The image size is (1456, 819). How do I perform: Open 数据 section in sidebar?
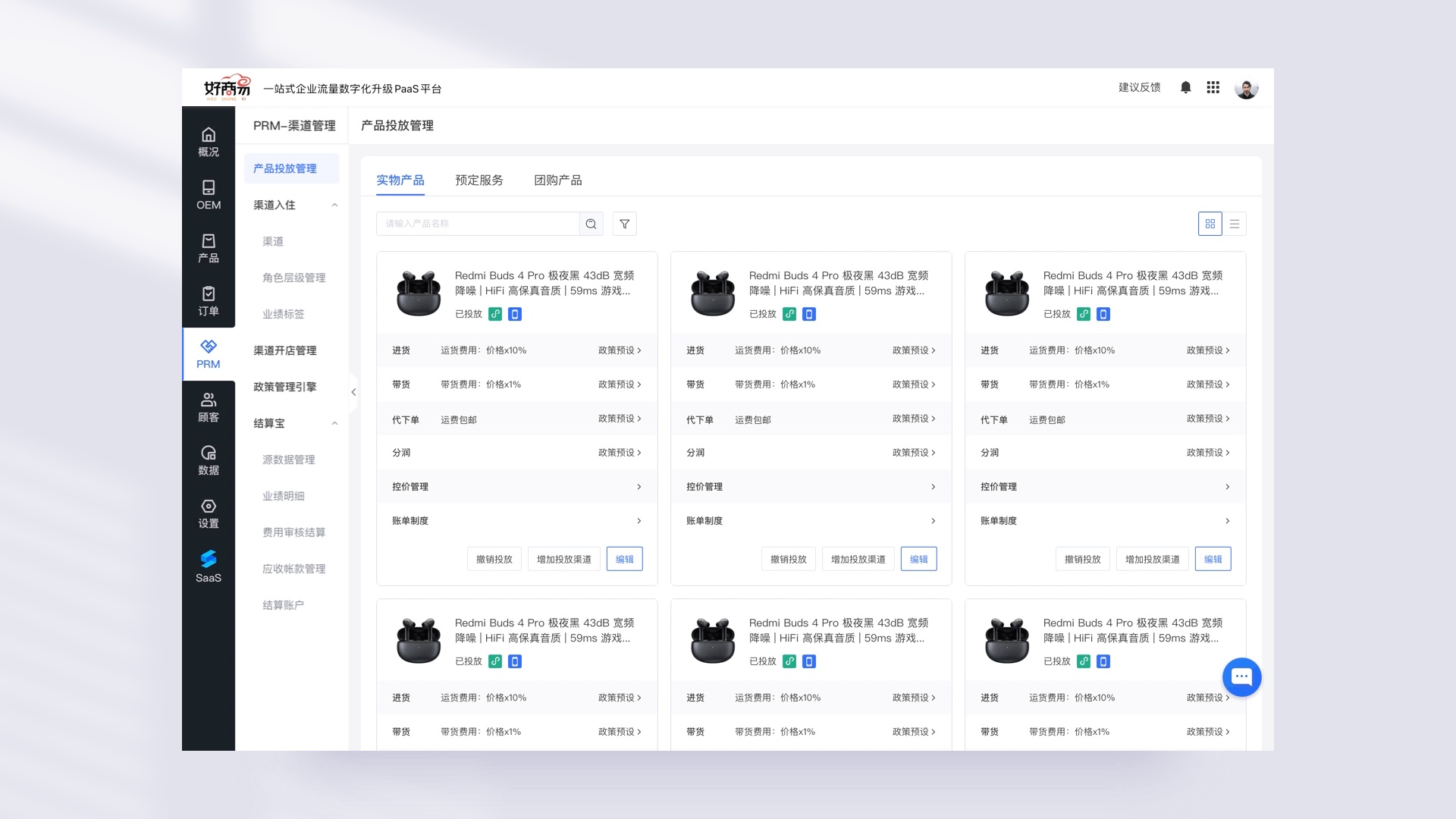click(x=209, y=460)
